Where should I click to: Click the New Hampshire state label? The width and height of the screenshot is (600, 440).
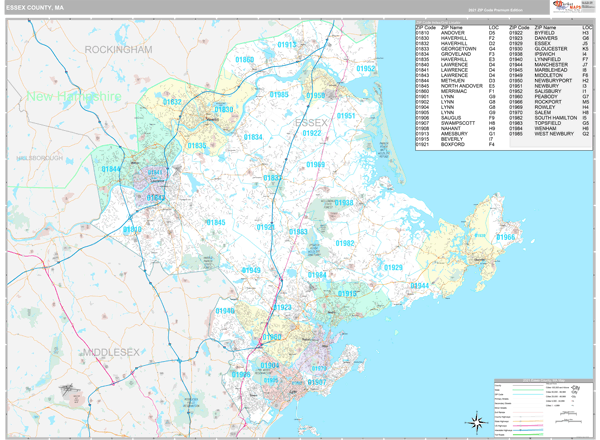(75, 97)
